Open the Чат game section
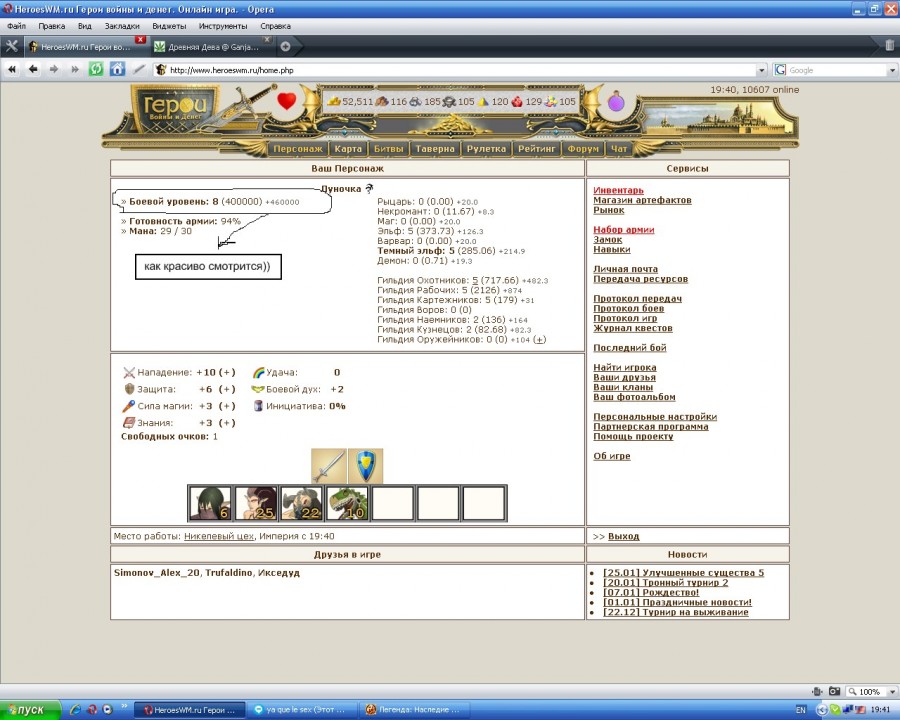Image resolution: width=900 pixels, height=720 pixels. click(x=619, y=149)
